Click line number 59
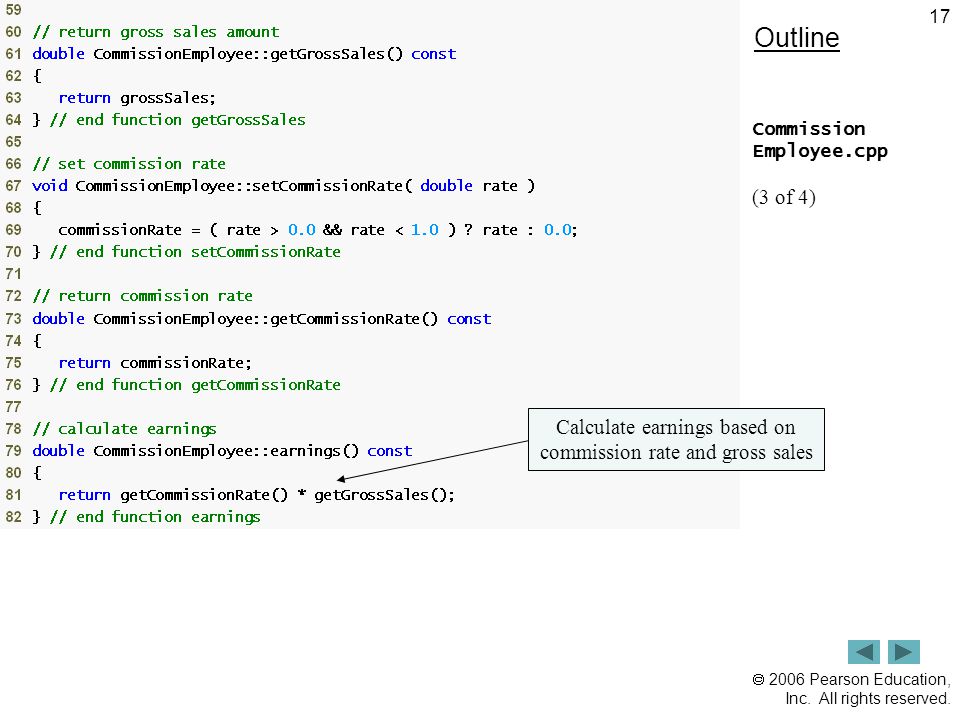The width and height of the screenshot is (960, 720). tap(13, 10)
